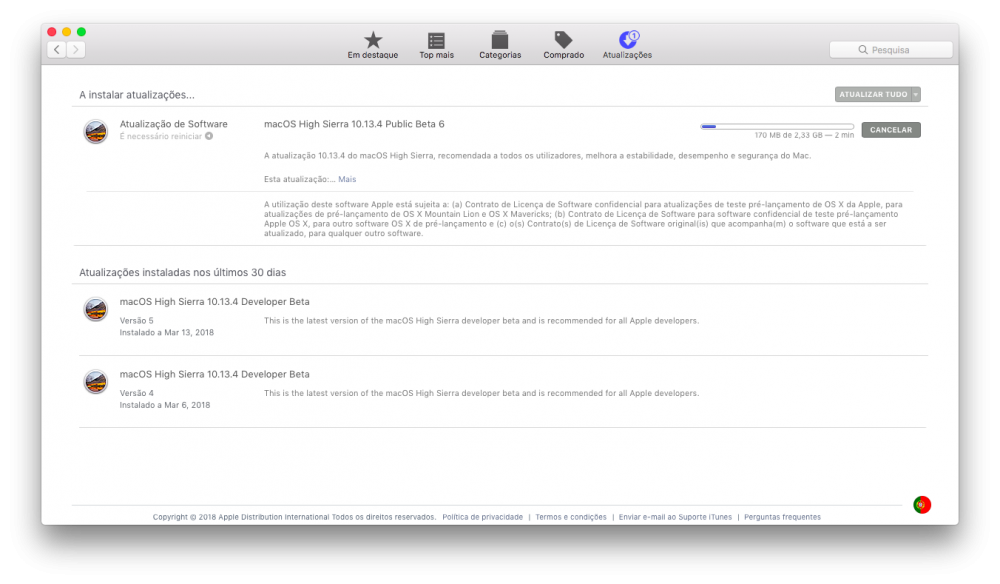This screenshot has height=584, width=1000.
Task: Click the Atualização de Software label
Action: tap(173, 124)
